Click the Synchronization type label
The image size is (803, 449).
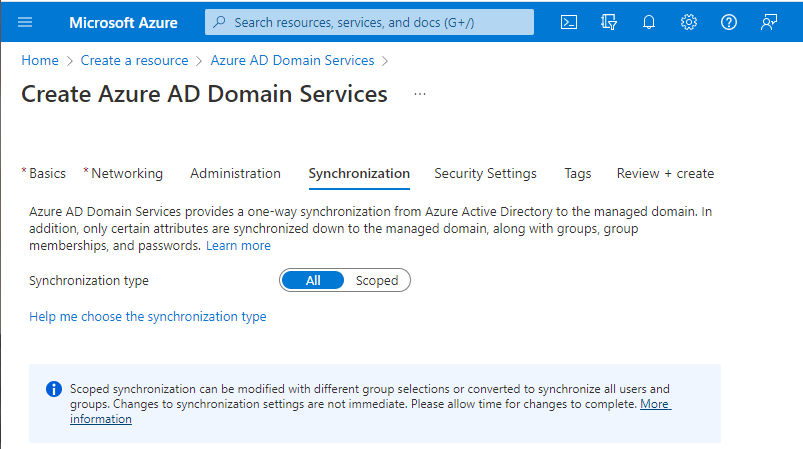(89, 281)
